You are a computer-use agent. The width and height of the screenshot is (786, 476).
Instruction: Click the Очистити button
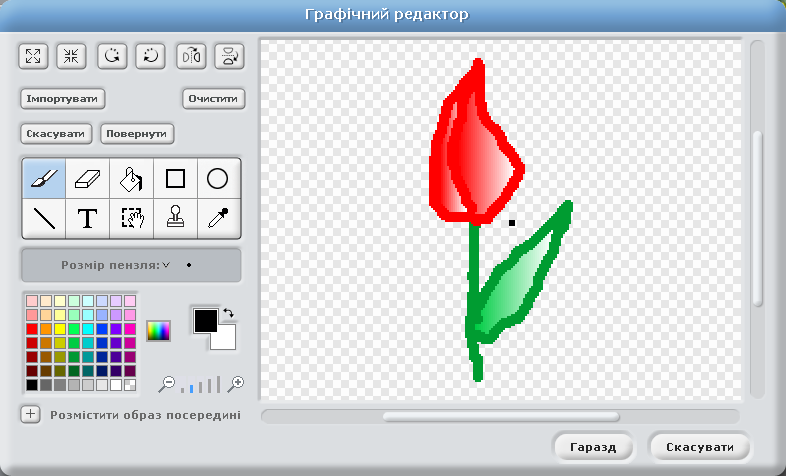click(214, 99)
